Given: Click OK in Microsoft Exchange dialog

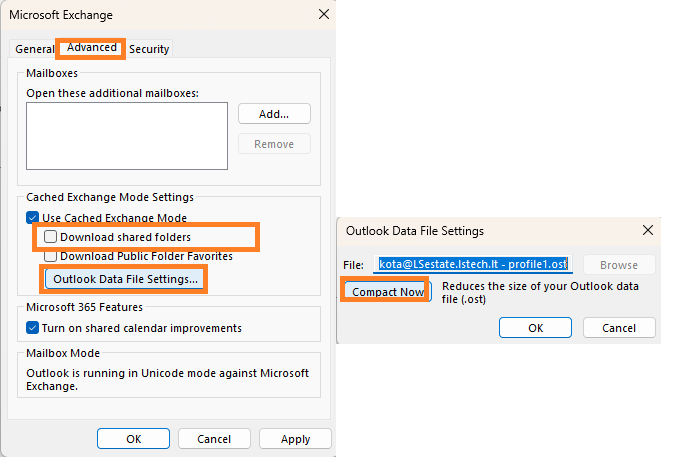Looking at the screenshot, I should click(x=133, y=439).
